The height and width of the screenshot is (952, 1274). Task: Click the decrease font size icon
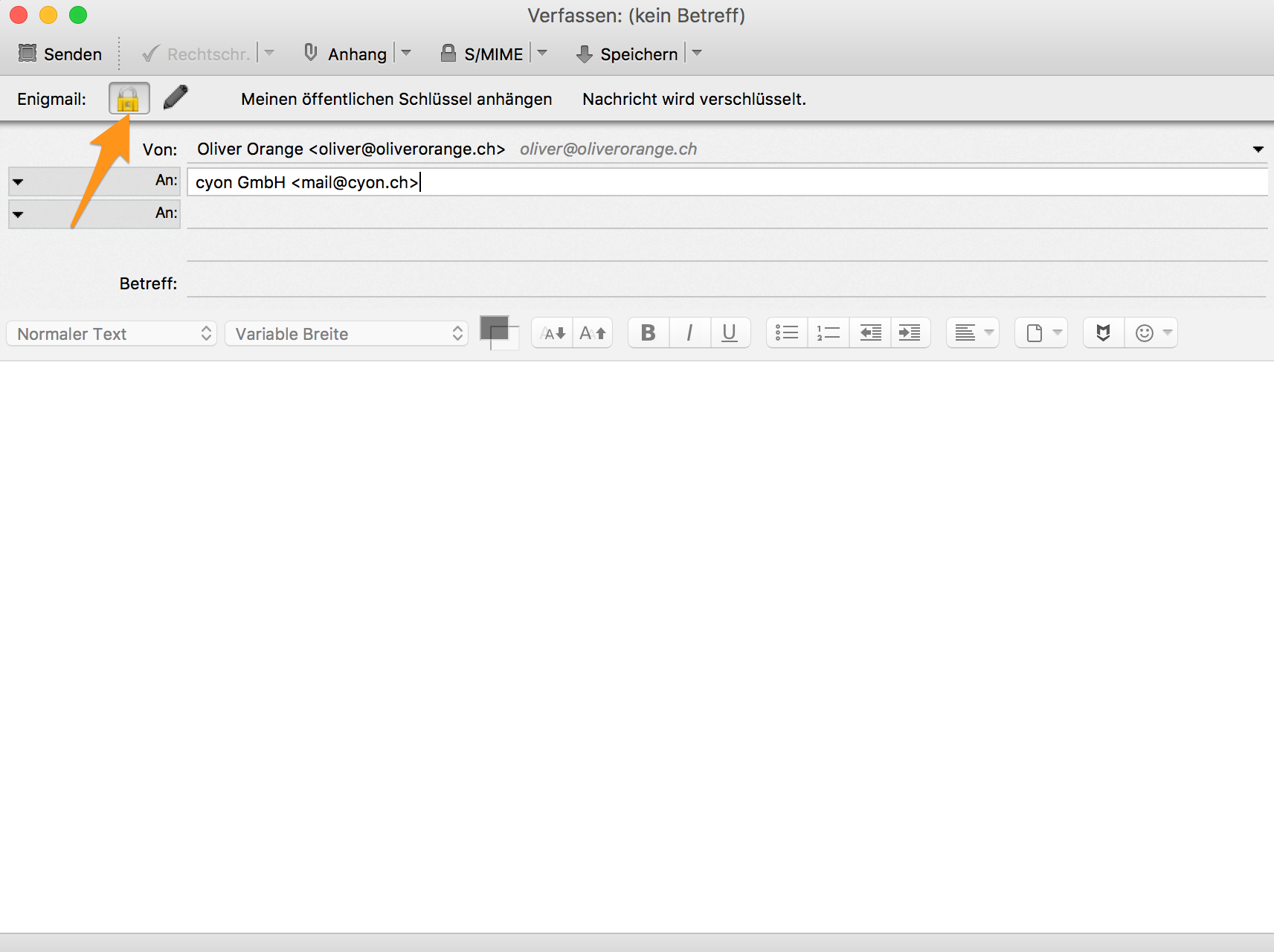pyautogui.click(x=553, y=333)
